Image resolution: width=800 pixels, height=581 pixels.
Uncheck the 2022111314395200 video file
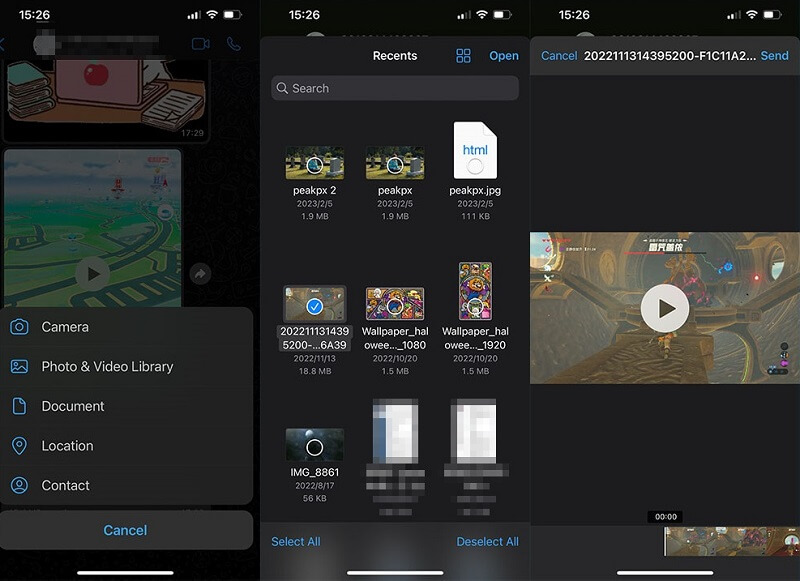tap(314, 306)
